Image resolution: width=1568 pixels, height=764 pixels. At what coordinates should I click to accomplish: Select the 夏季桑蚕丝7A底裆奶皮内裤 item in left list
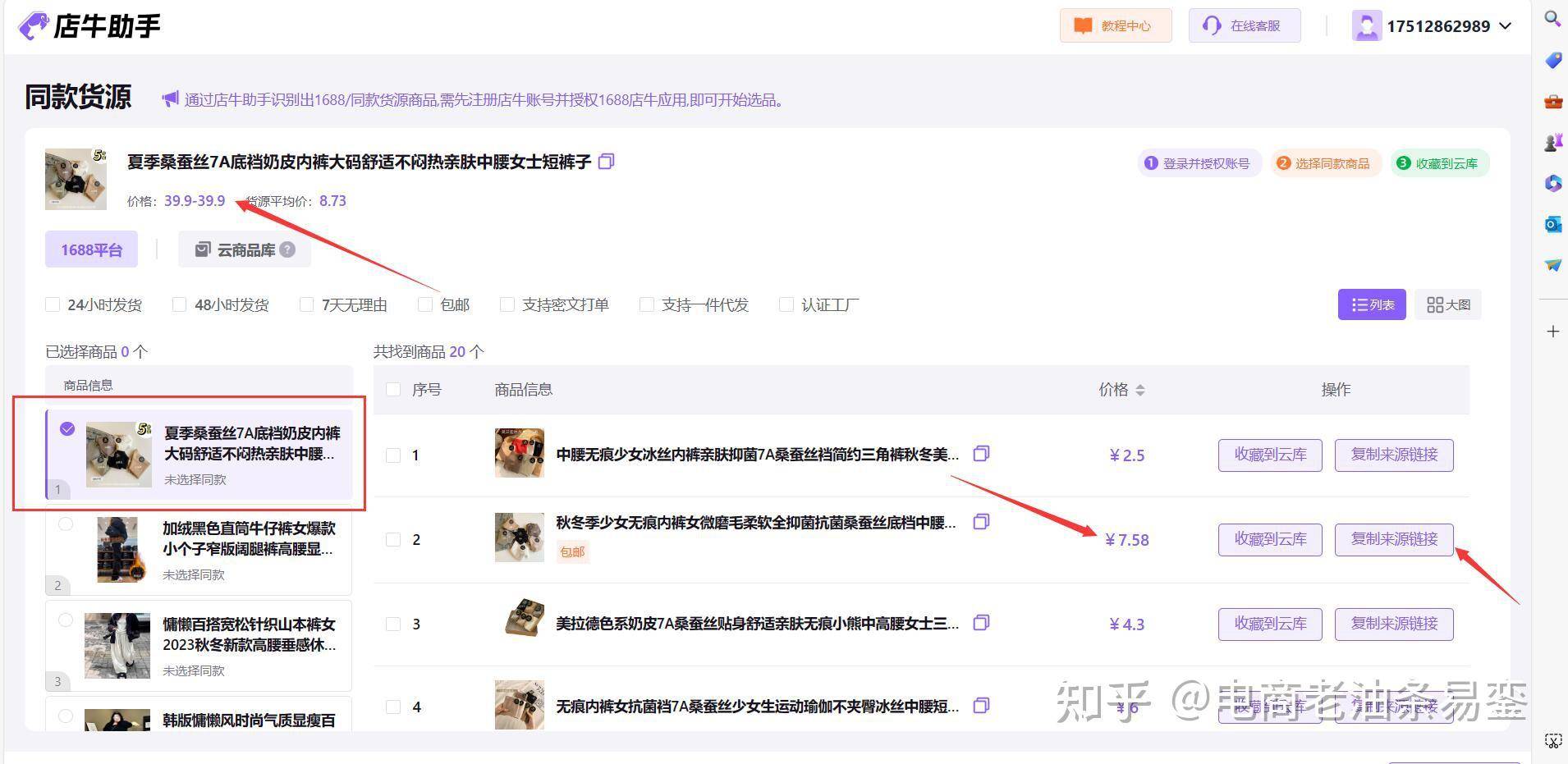(199, 455)
